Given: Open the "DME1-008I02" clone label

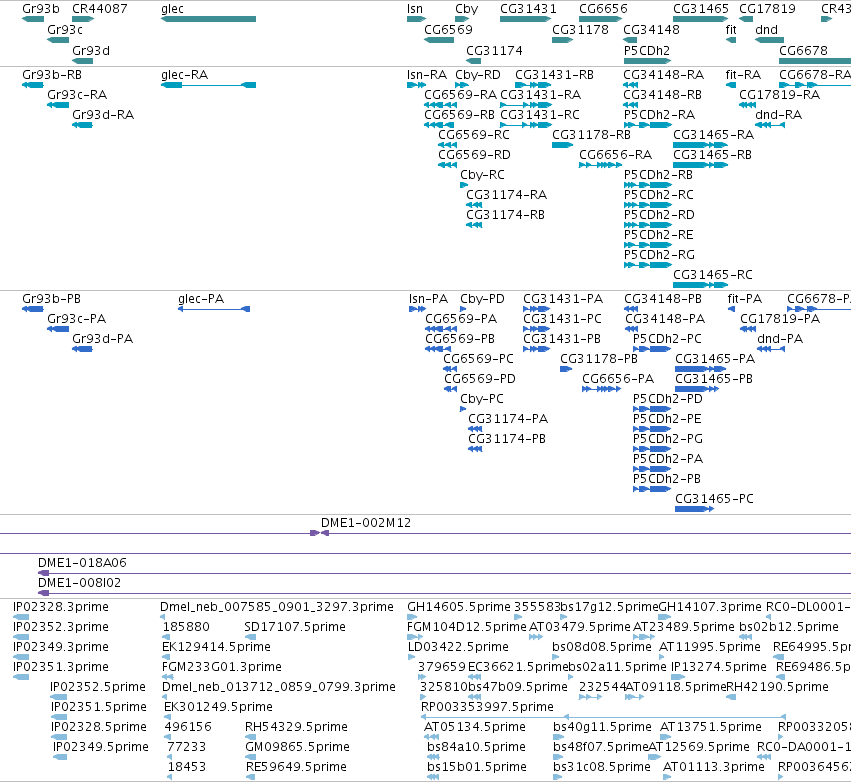Looking at the screenshot, I should [x=79, y=582].
